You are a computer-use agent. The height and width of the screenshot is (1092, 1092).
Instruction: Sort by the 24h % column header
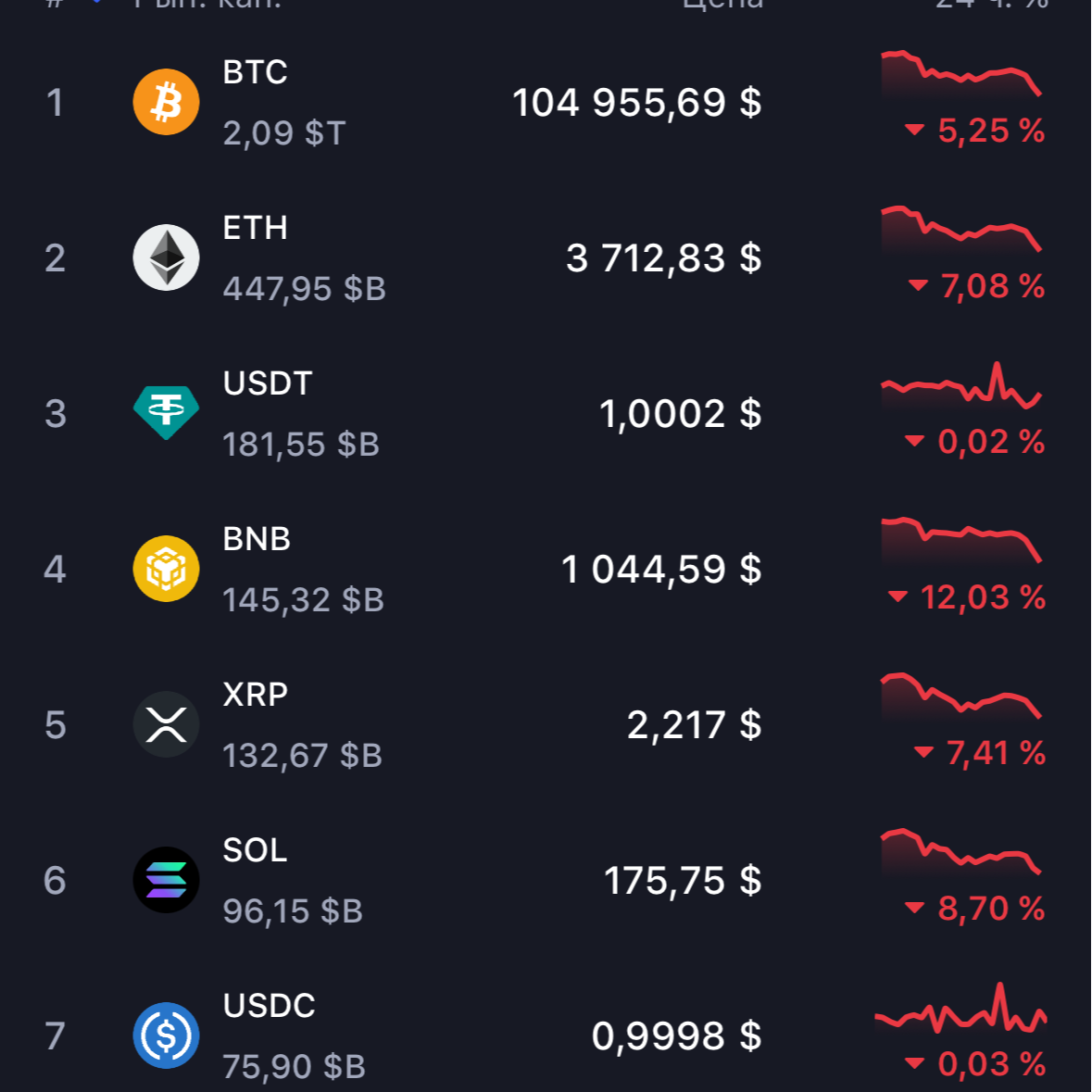pos(991,4)
